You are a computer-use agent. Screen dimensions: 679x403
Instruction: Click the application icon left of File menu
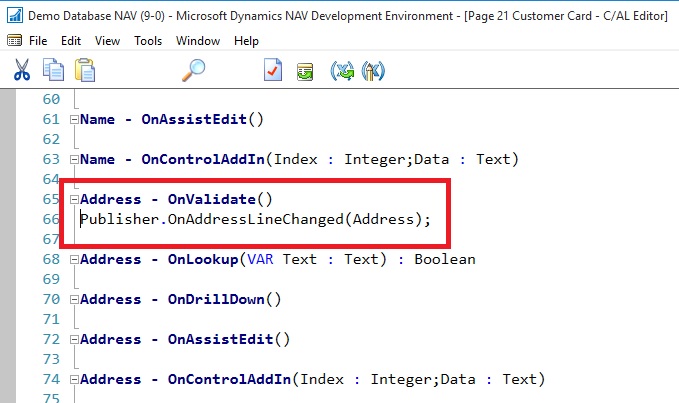pos(14,41)
